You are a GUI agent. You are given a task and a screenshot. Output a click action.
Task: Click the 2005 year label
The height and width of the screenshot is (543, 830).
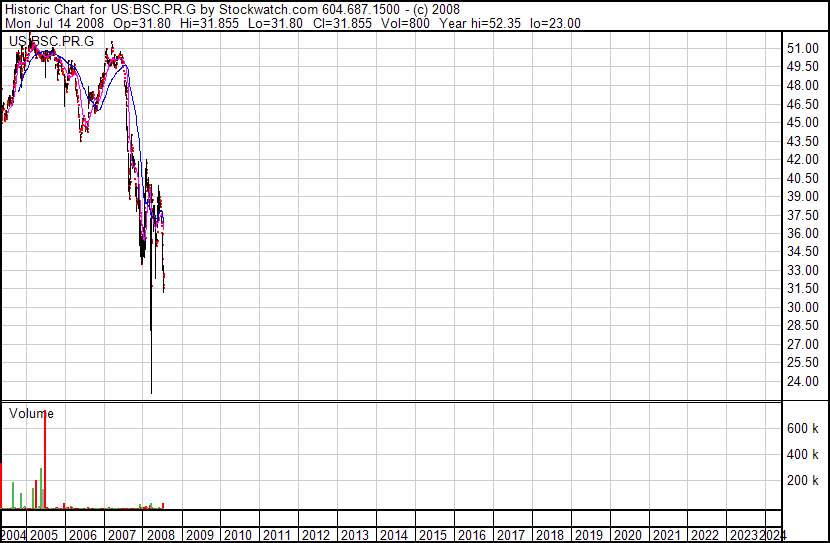point(44,535)
